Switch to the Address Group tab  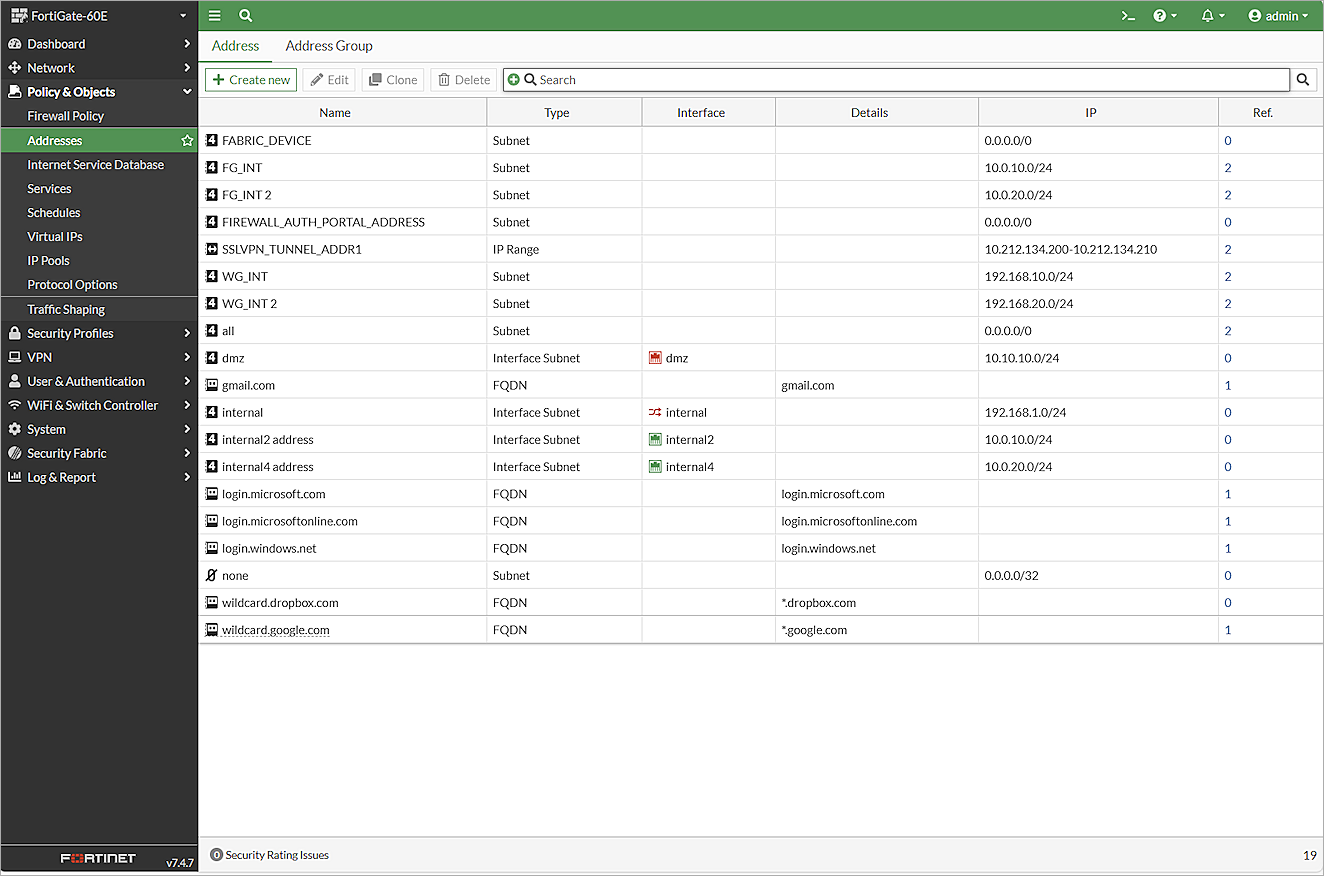329,46
